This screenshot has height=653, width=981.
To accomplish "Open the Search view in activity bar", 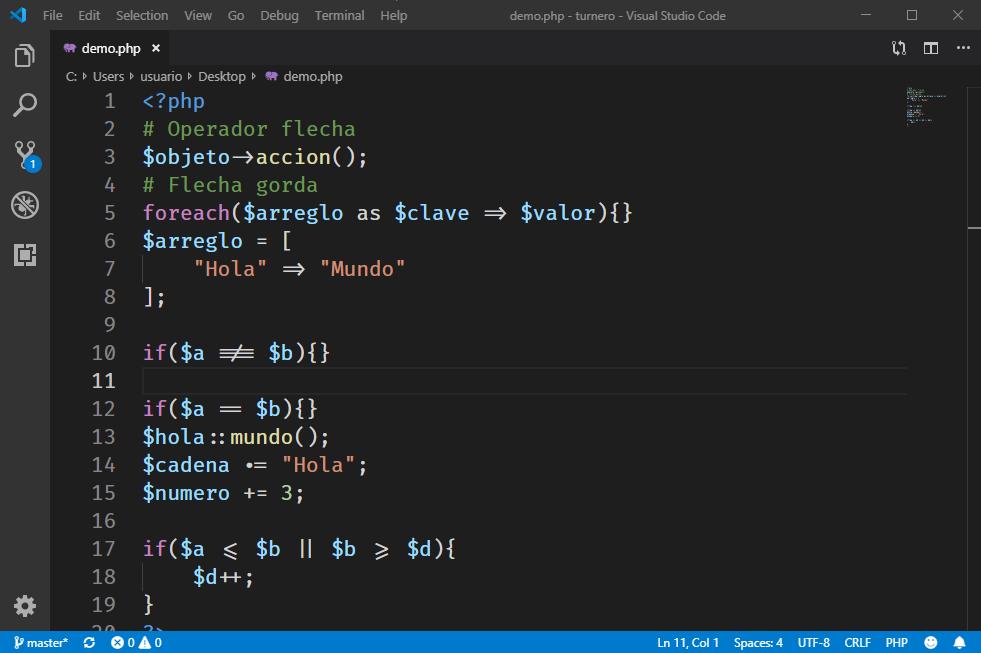I will click(x=24, y=105).
